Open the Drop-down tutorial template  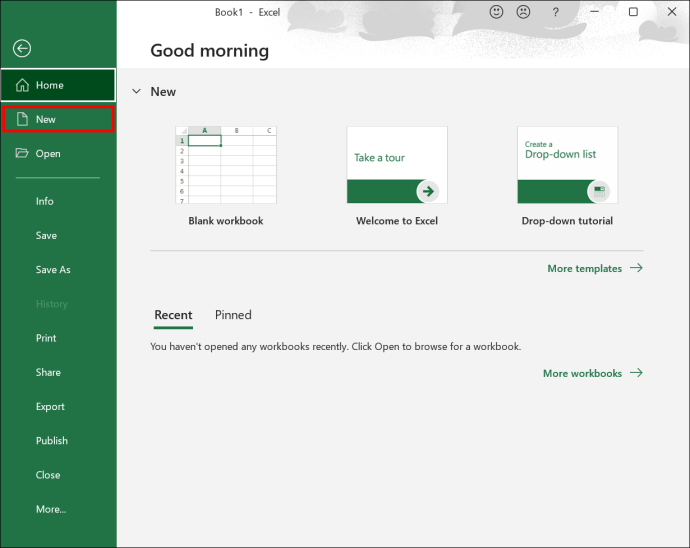tap(568, 165)
